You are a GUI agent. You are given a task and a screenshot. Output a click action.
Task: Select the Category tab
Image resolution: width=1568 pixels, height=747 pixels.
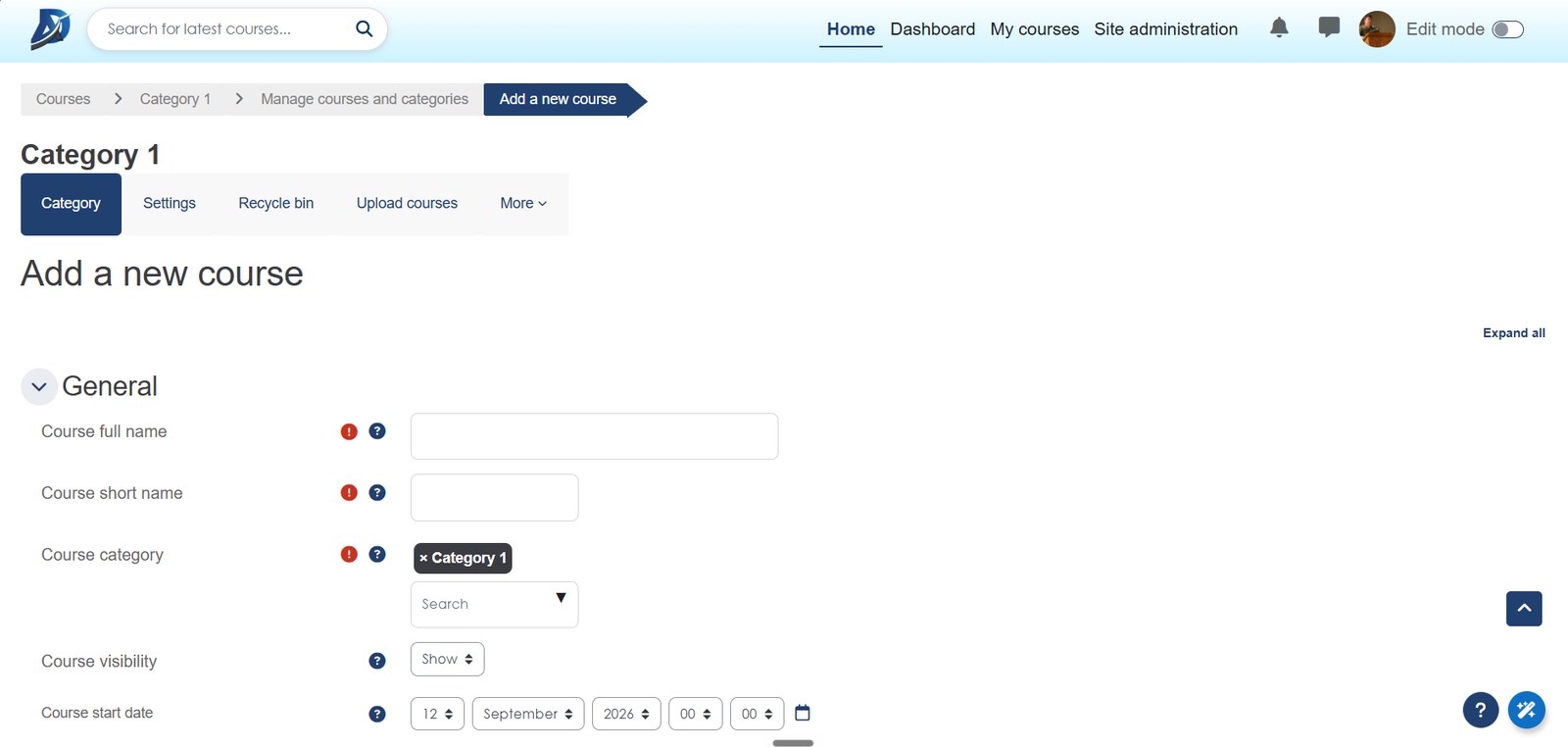coord(71,204)
